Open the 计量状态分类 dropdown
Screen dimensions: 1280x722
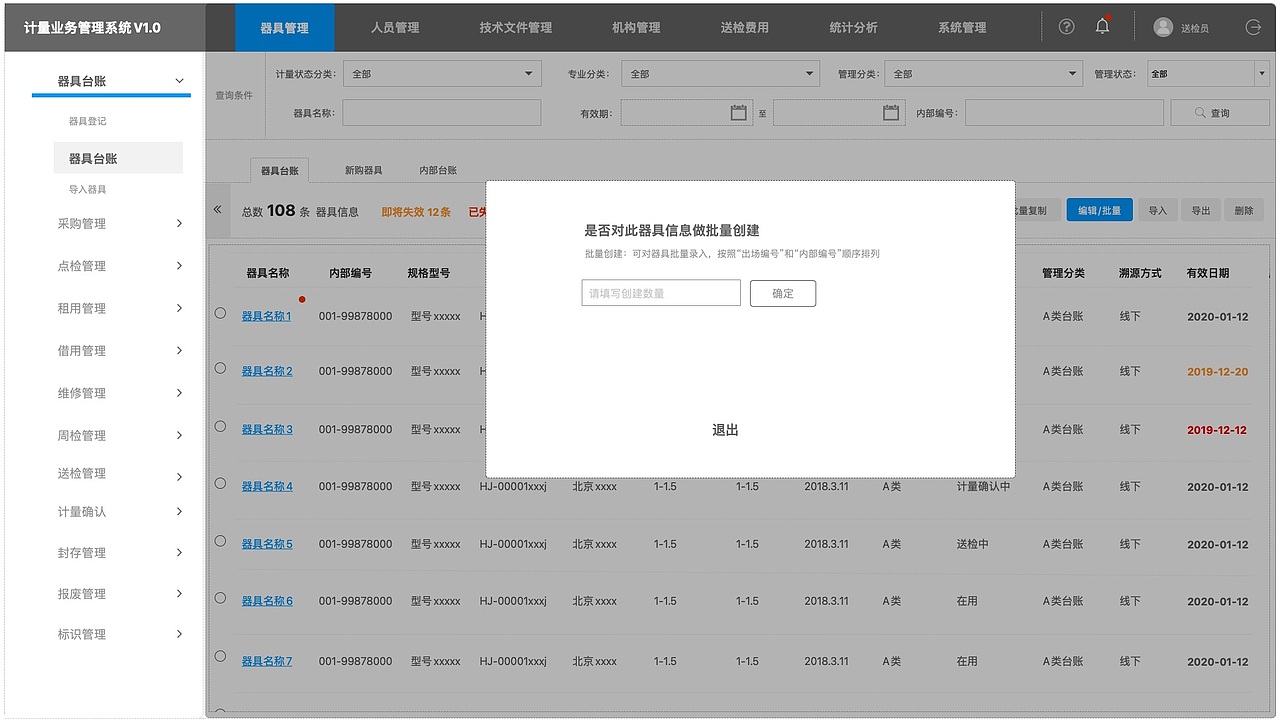442,74
